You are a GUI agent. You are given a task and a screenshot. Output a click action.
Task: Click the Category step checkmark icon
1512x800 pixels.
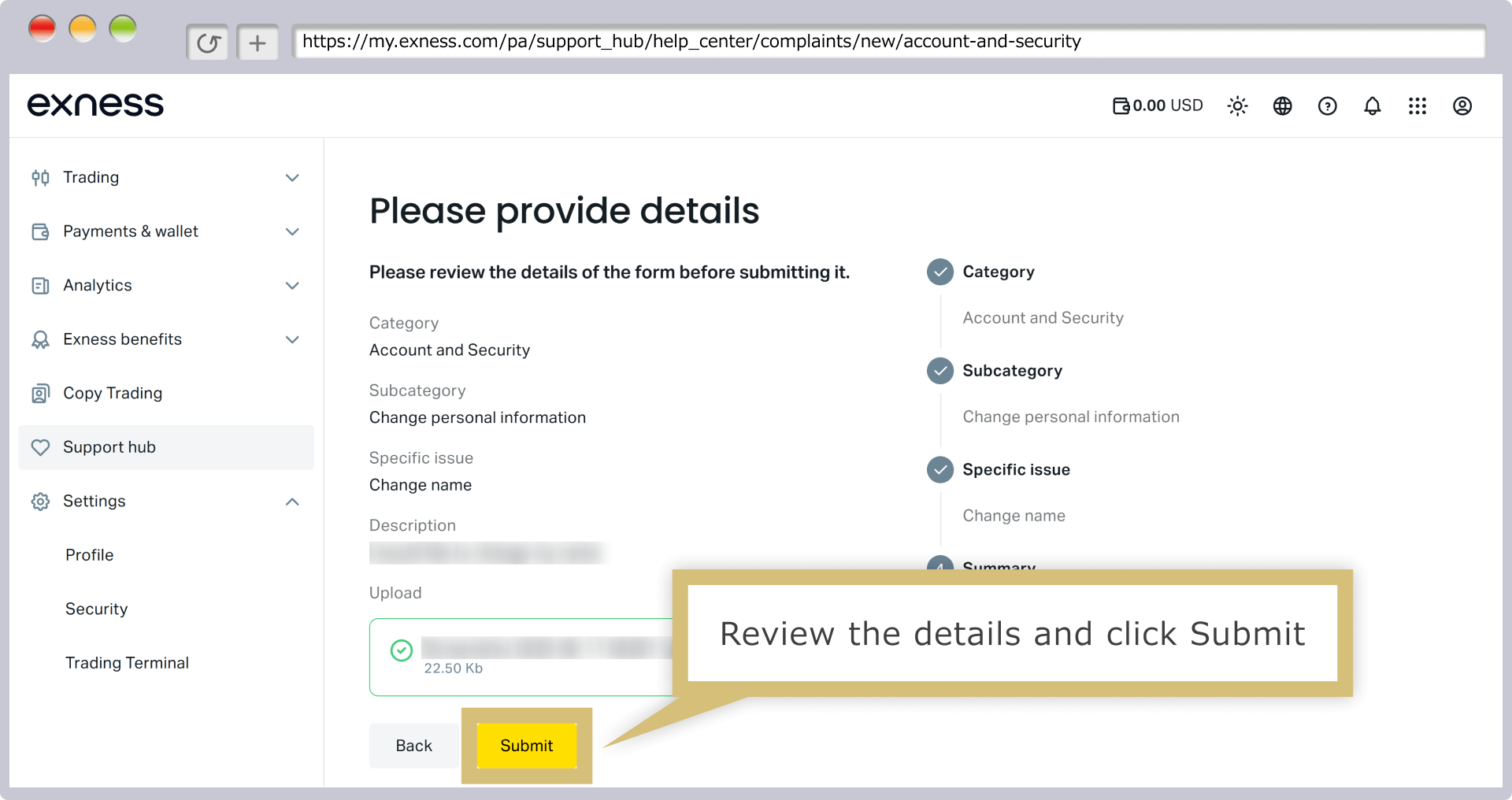click(939, 272)
